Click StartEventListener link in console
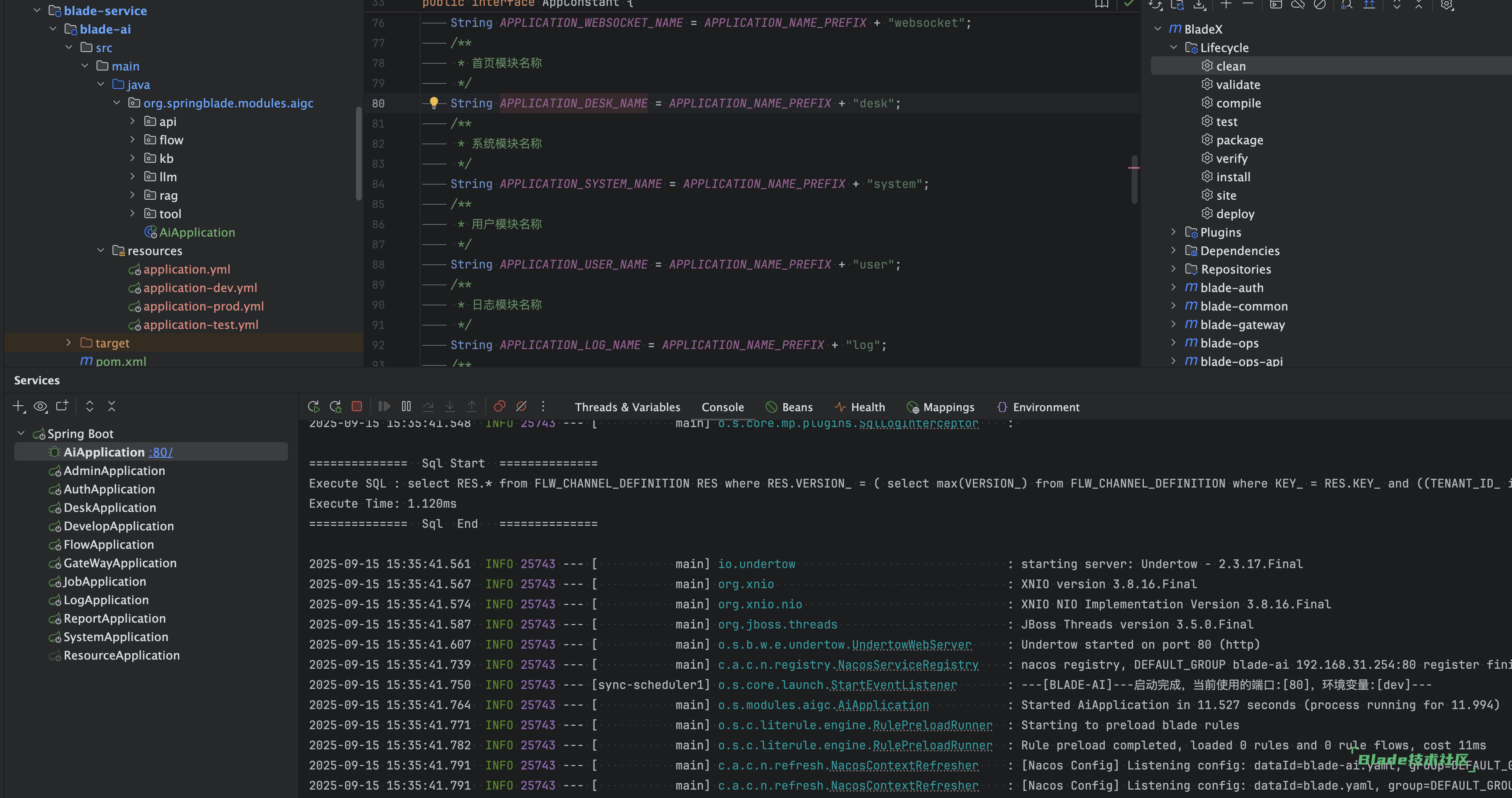 pyautogui.click(x=893, y=685)
